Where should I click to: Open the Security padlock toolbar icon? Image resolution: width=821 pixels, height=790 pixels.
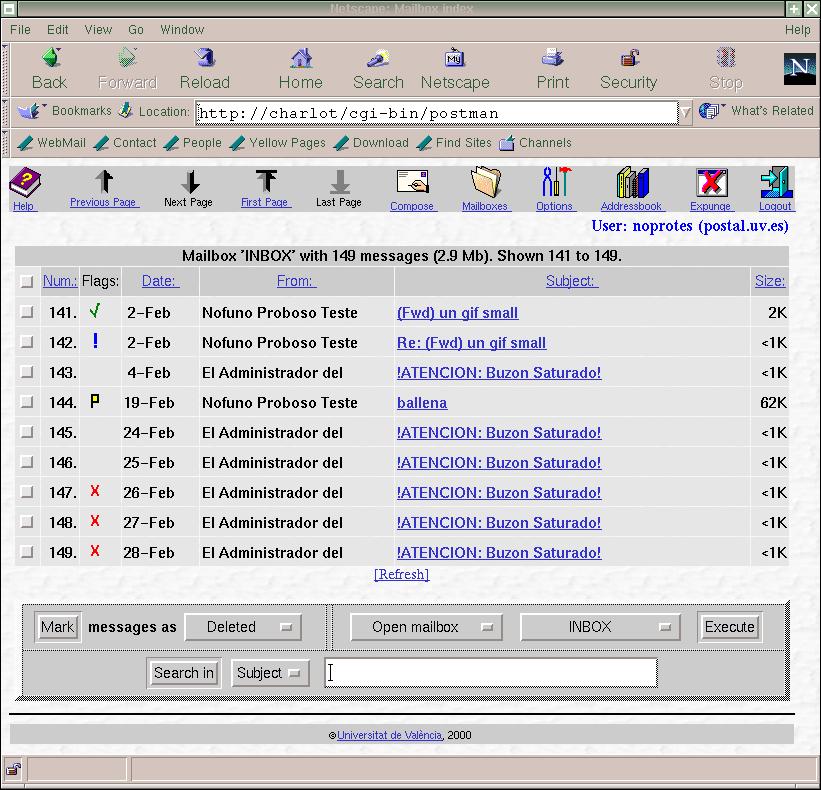coord(629,58)
